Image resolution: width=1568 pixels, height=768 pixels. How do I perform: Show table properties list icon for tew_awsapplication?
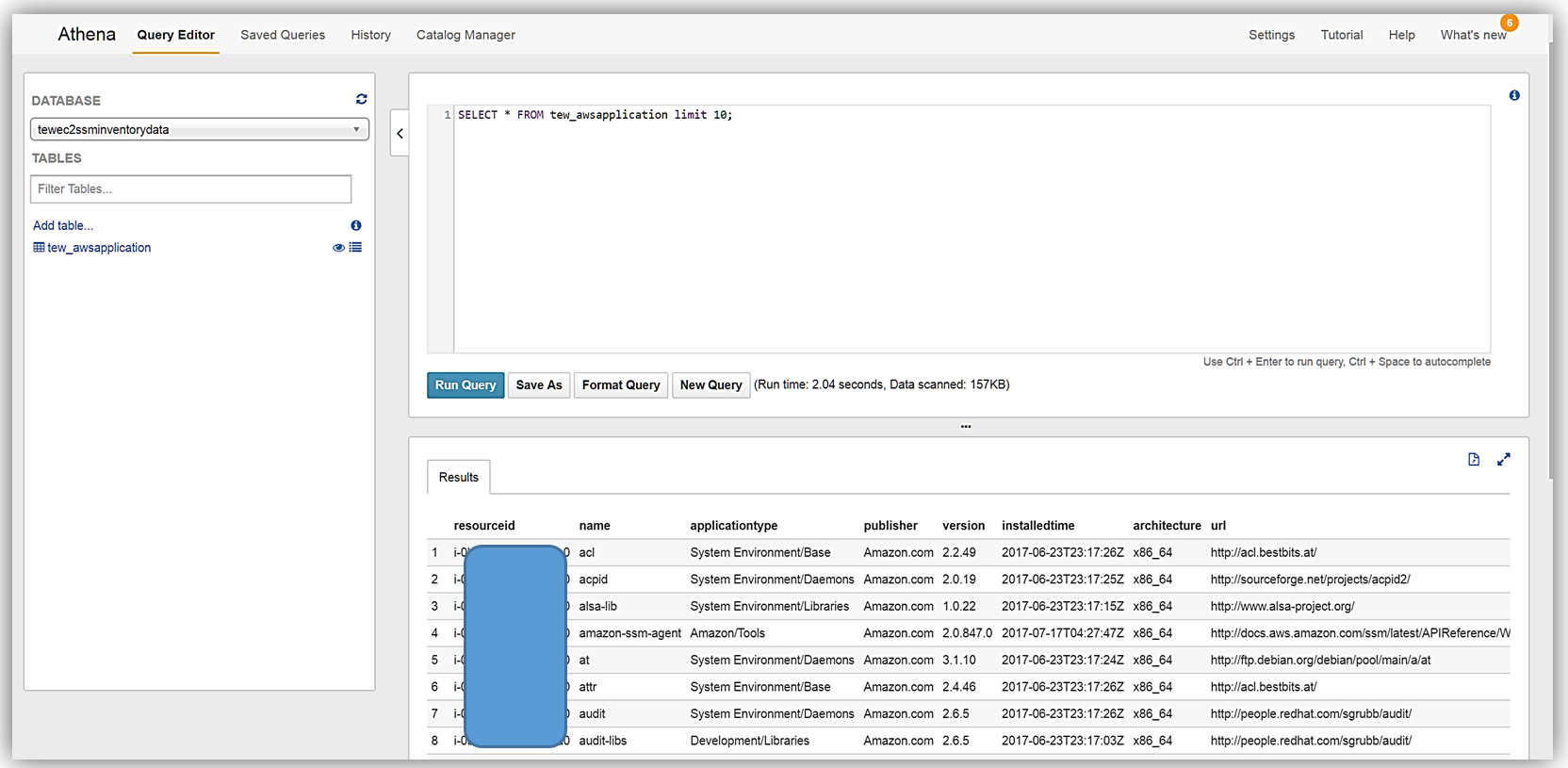tap(355, 248)
